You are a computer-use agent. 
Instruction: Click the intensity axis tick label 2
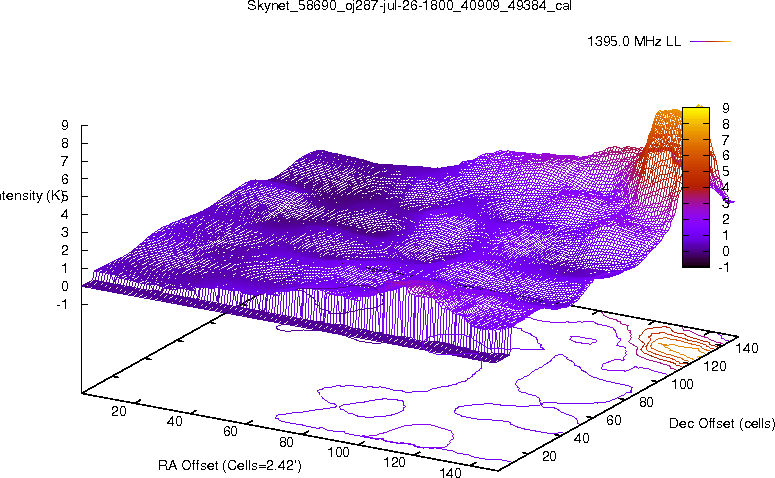coord(65,250)
